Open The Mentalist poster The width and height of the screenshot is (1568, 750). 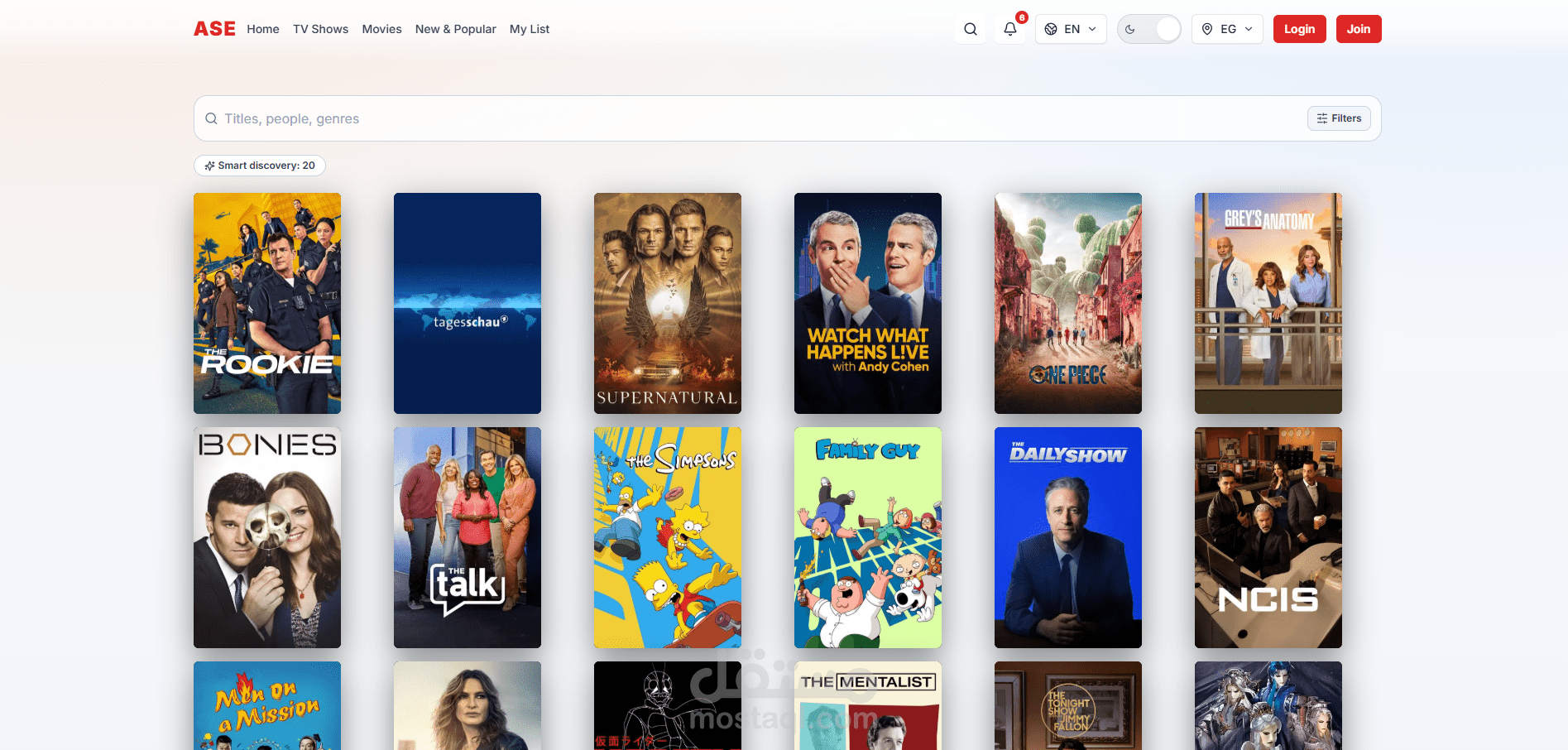coord(868,706)
